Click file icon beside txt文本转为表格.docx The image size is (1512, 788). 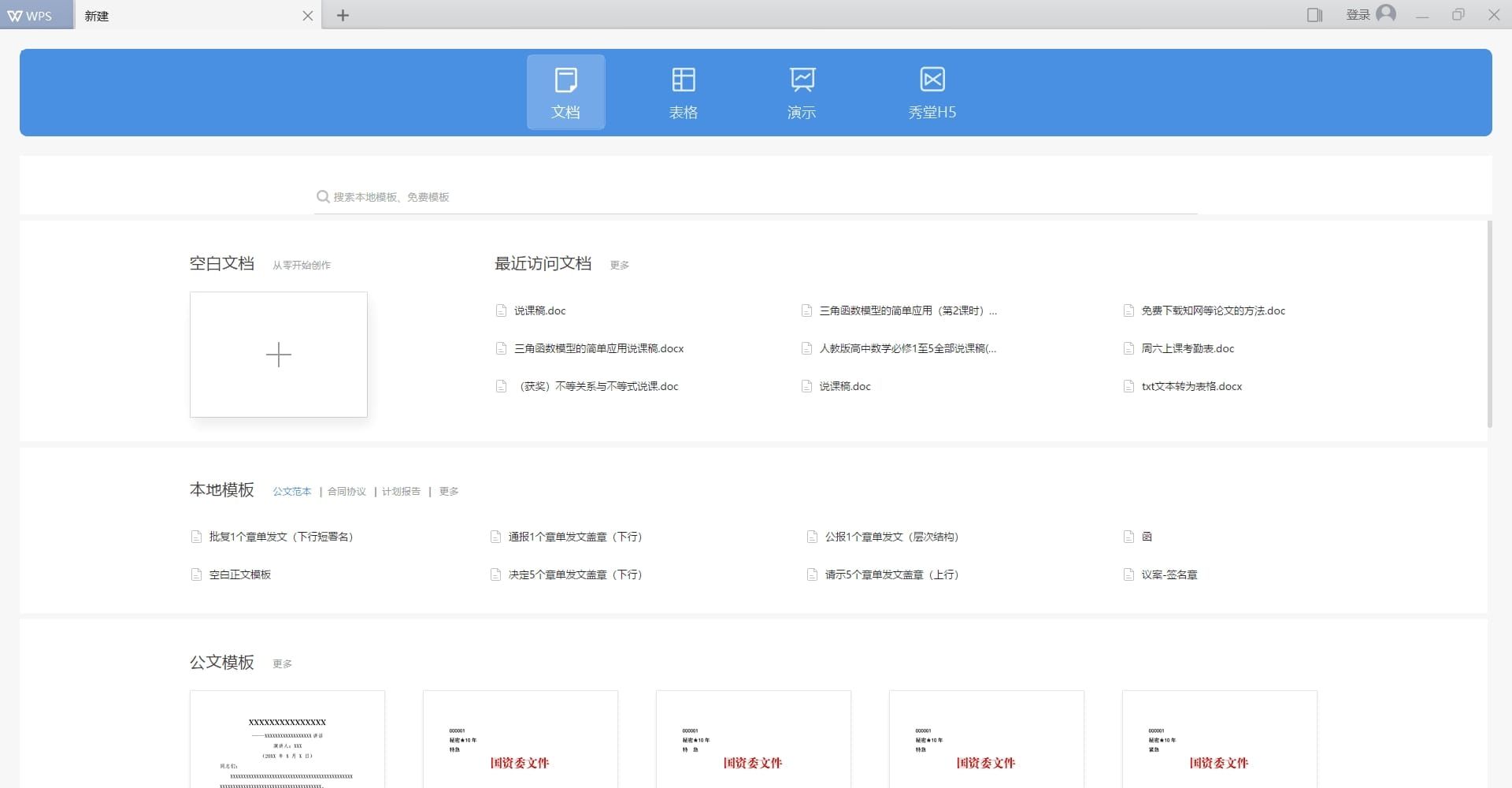(x=1128, y=386)
